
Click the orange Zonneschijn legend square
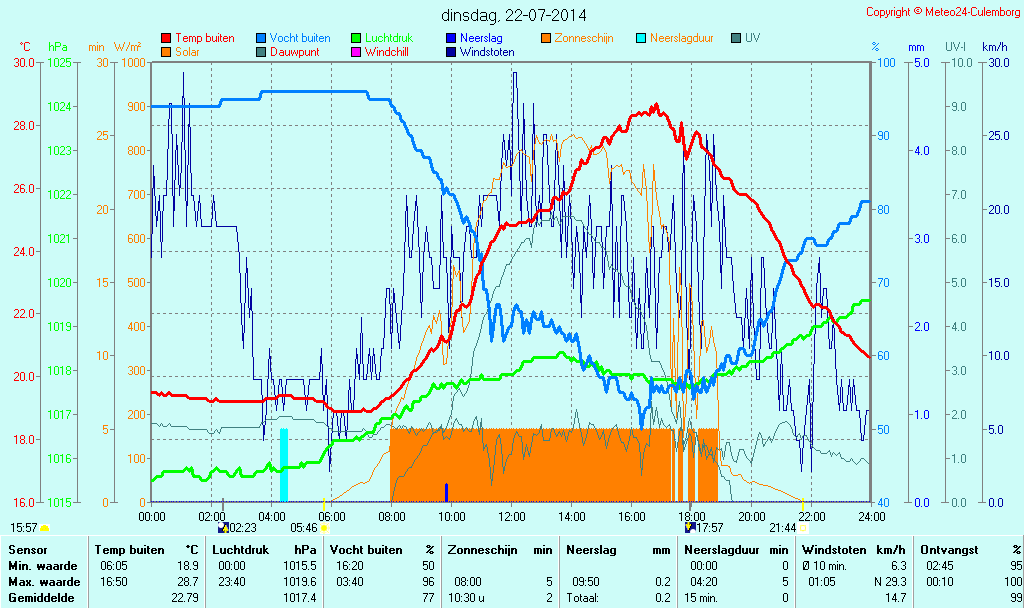[546, 38]
